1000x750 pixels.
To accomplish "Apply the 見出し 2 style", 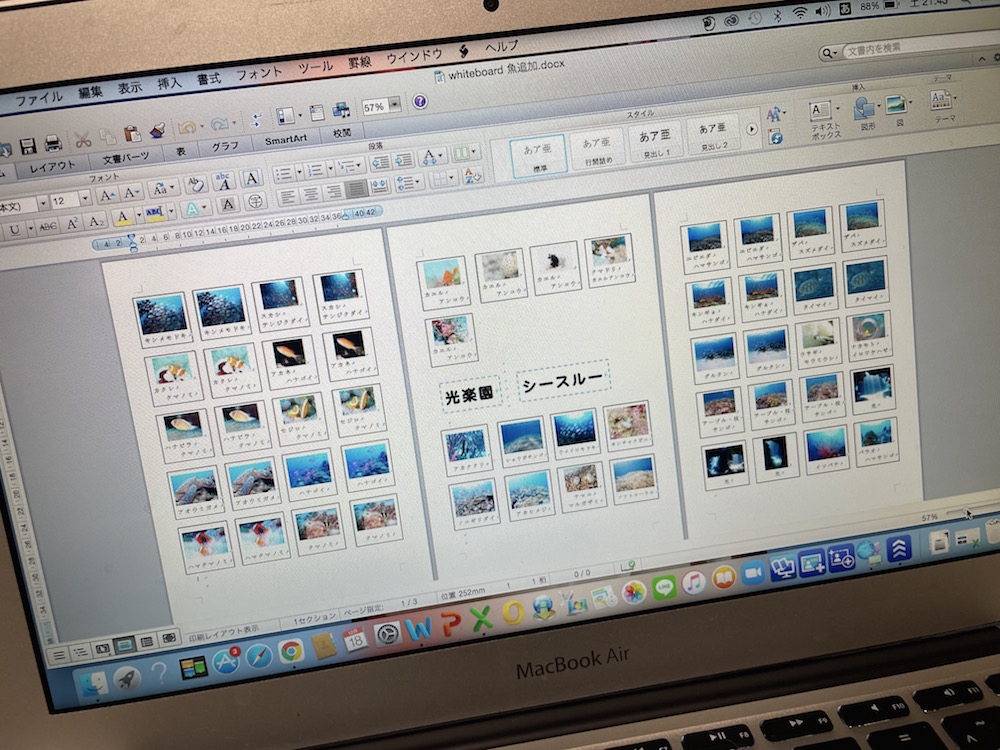I will point(713,136).
